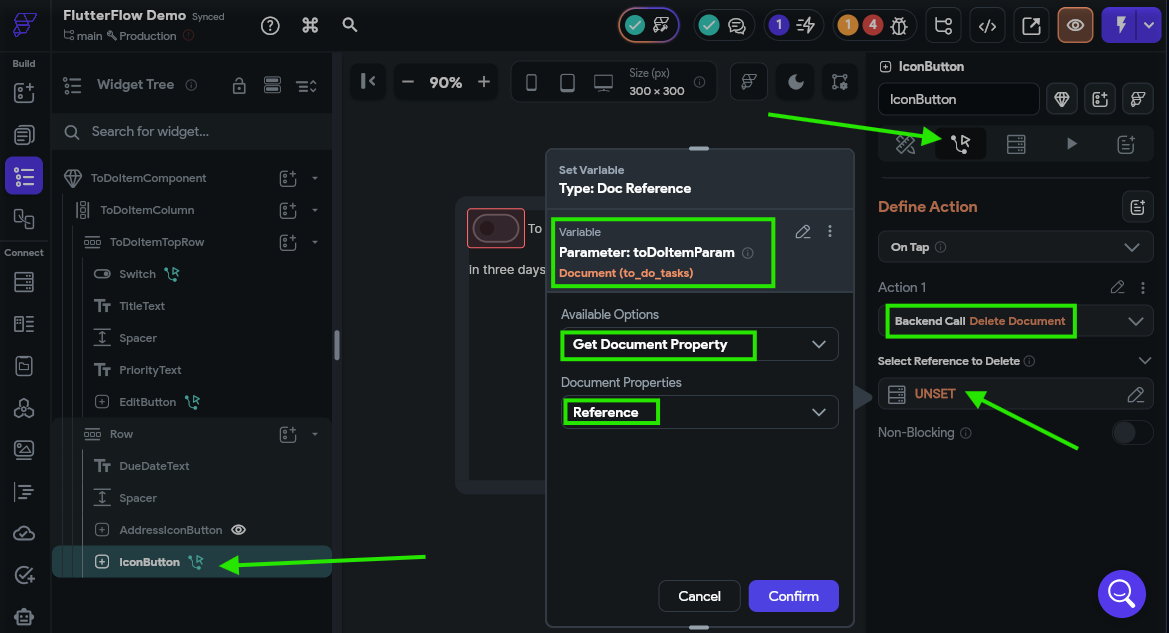
Task: Open debug bug issues icon
Action: pyautogui.click(x=899, y=26)
